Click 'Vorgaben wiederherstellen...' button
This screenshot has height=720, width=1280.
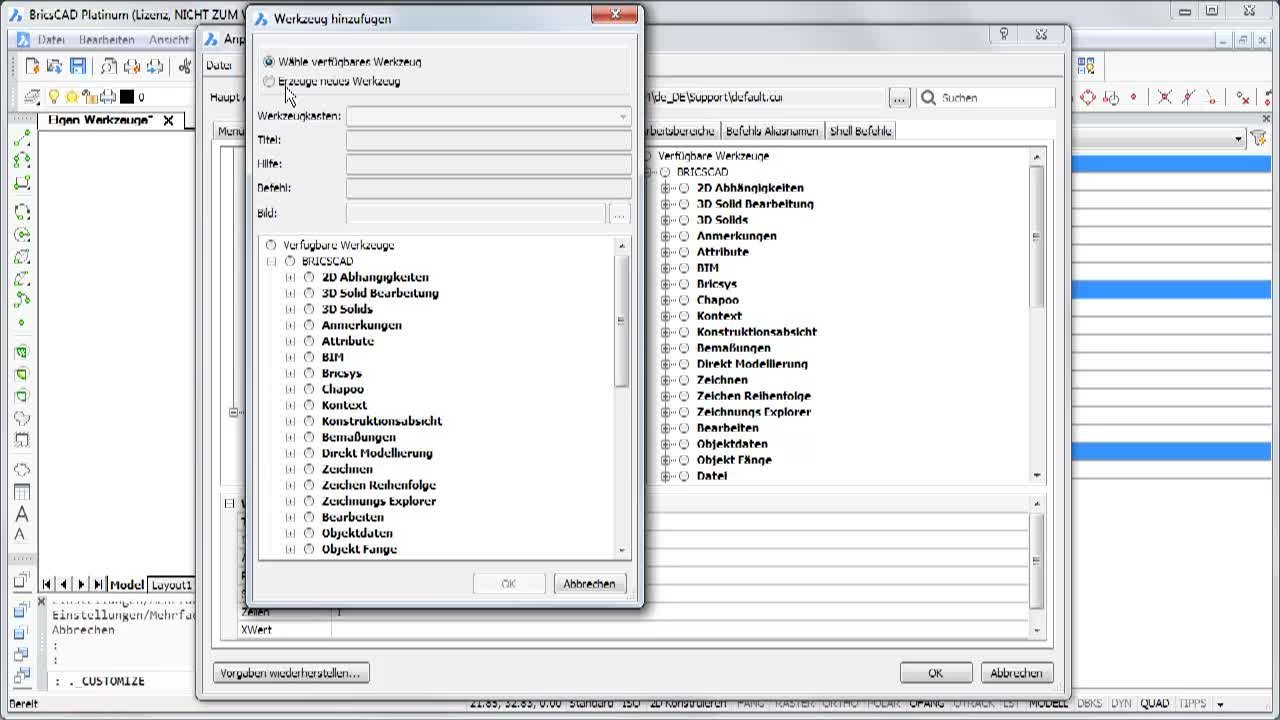coord(290,673)
